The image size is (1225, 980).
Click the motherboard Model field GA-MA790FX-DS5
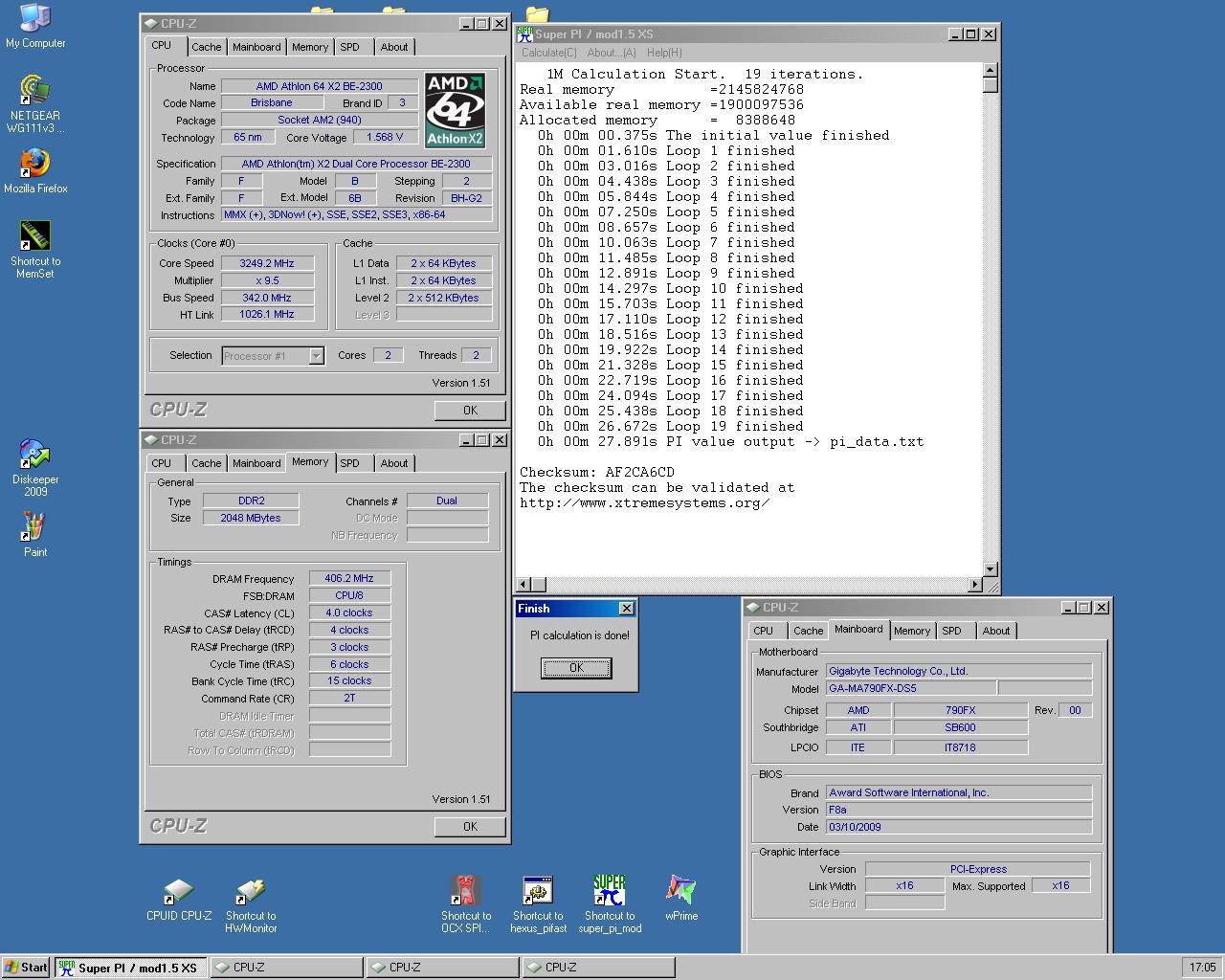point(911,688)
